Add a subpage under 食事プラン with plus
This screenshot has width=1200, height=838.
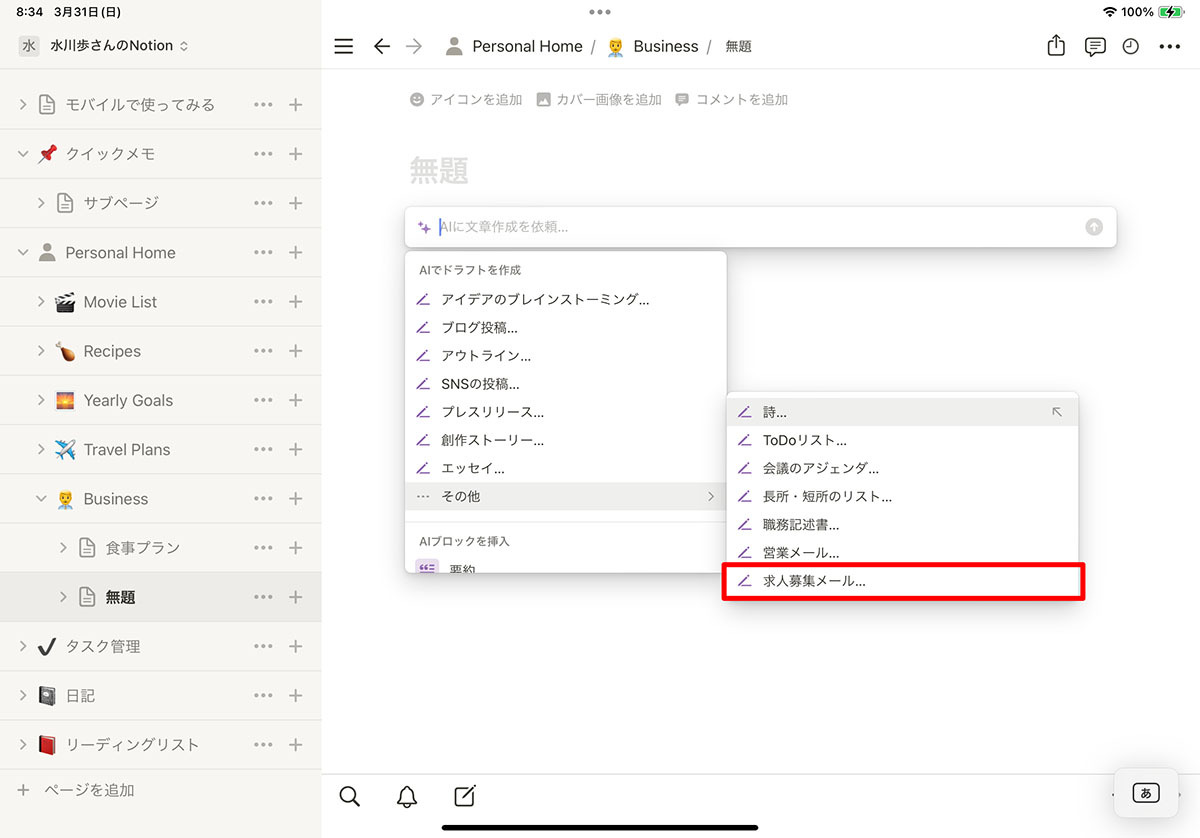(295, 548)
